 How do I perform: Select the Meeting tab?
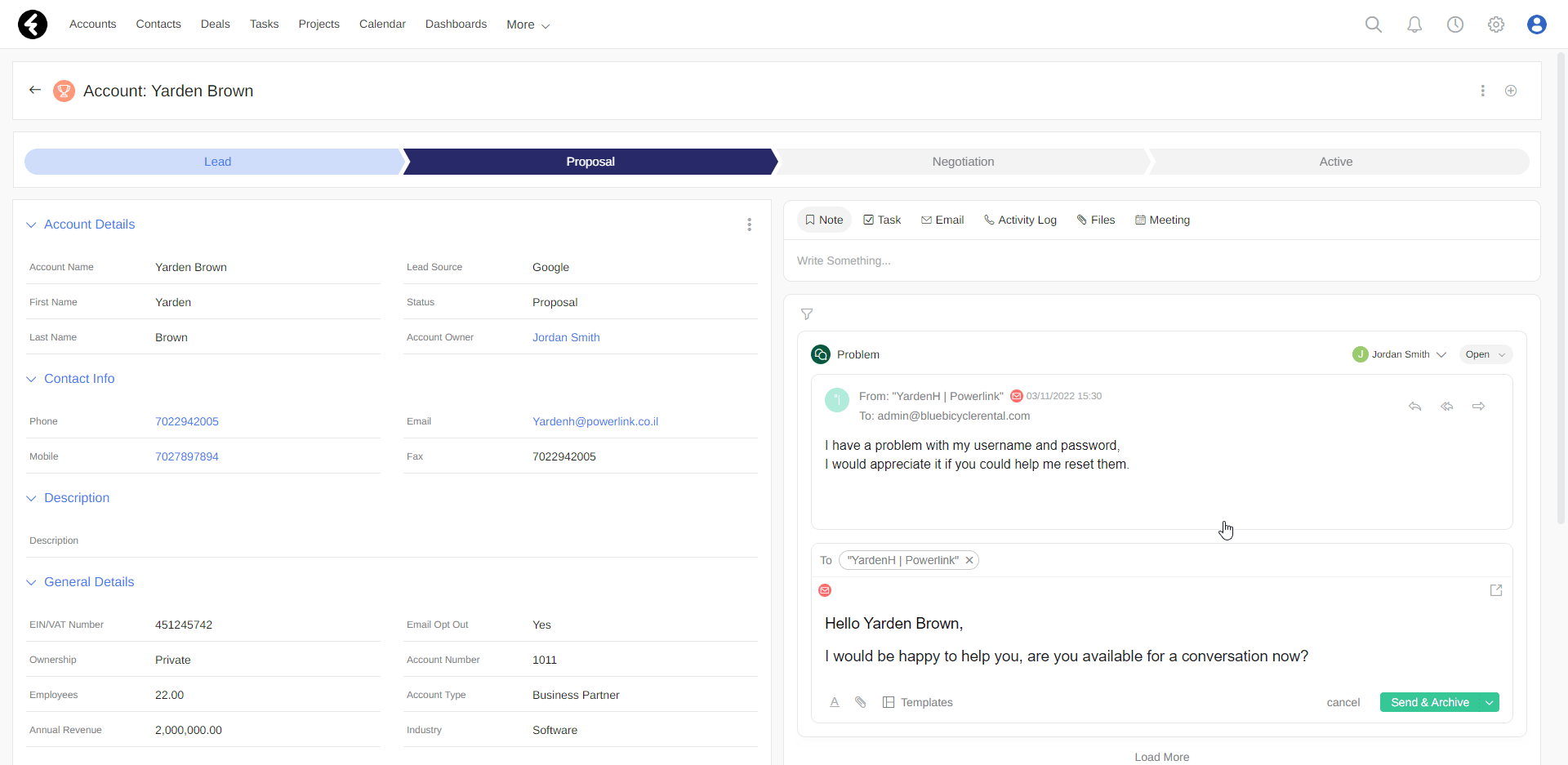pyautogui.click(x=1162, y=220)
